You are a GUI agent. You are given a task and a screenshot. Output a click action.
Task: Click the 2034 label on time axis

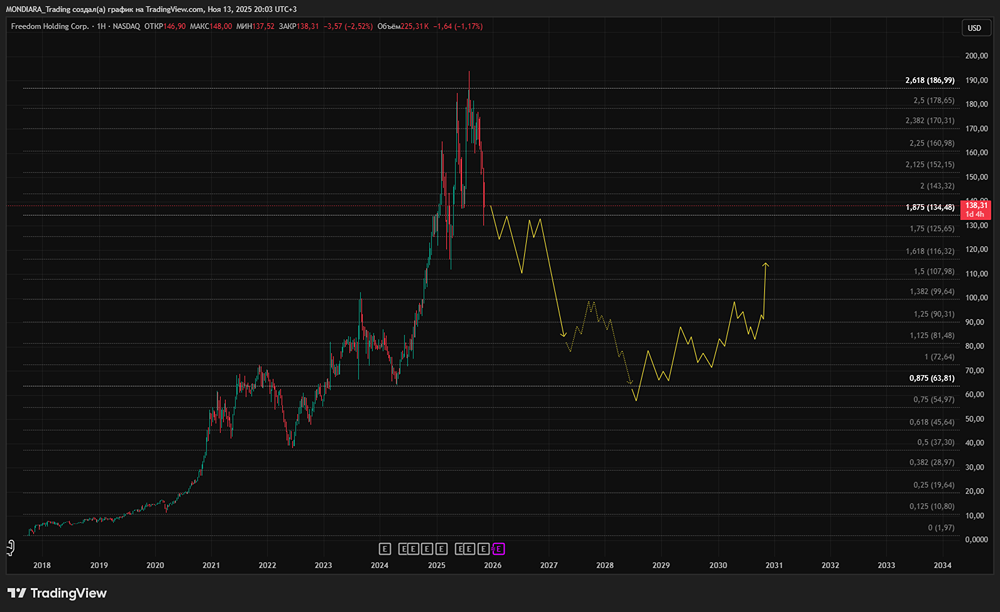tap(943, 565)
